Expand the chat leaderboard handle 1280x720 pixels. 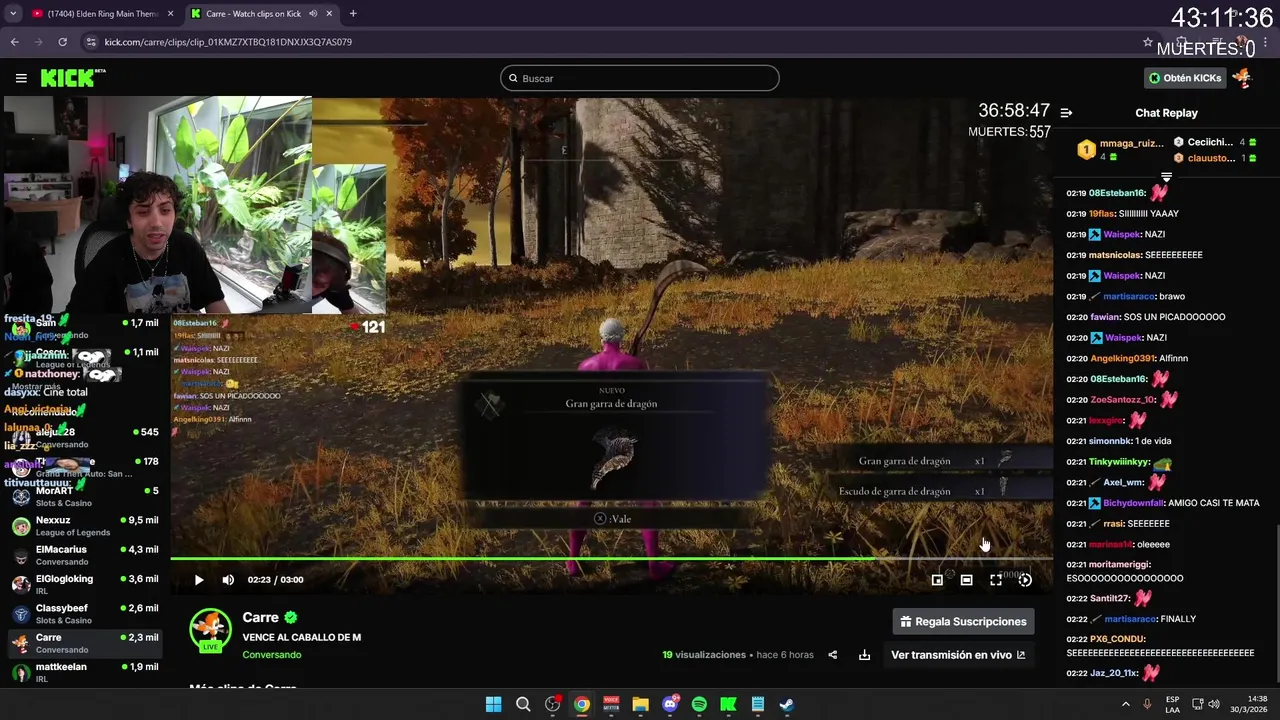pos(1166,177)
